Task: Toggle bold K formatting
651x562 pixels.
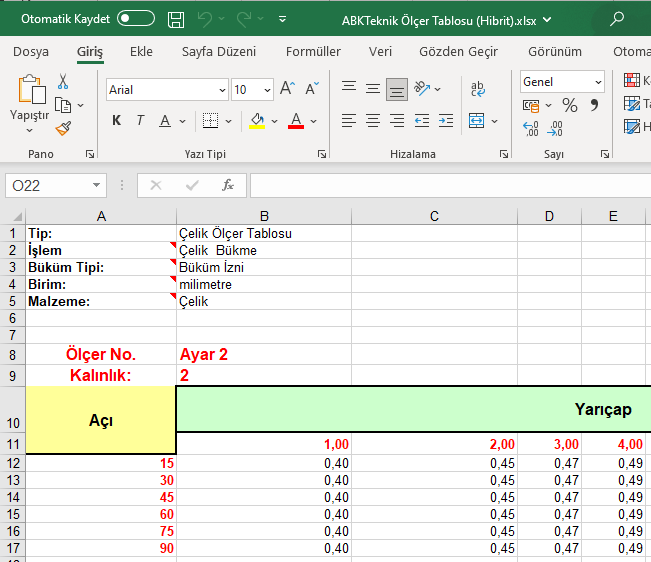Action: tap(116, 121)
